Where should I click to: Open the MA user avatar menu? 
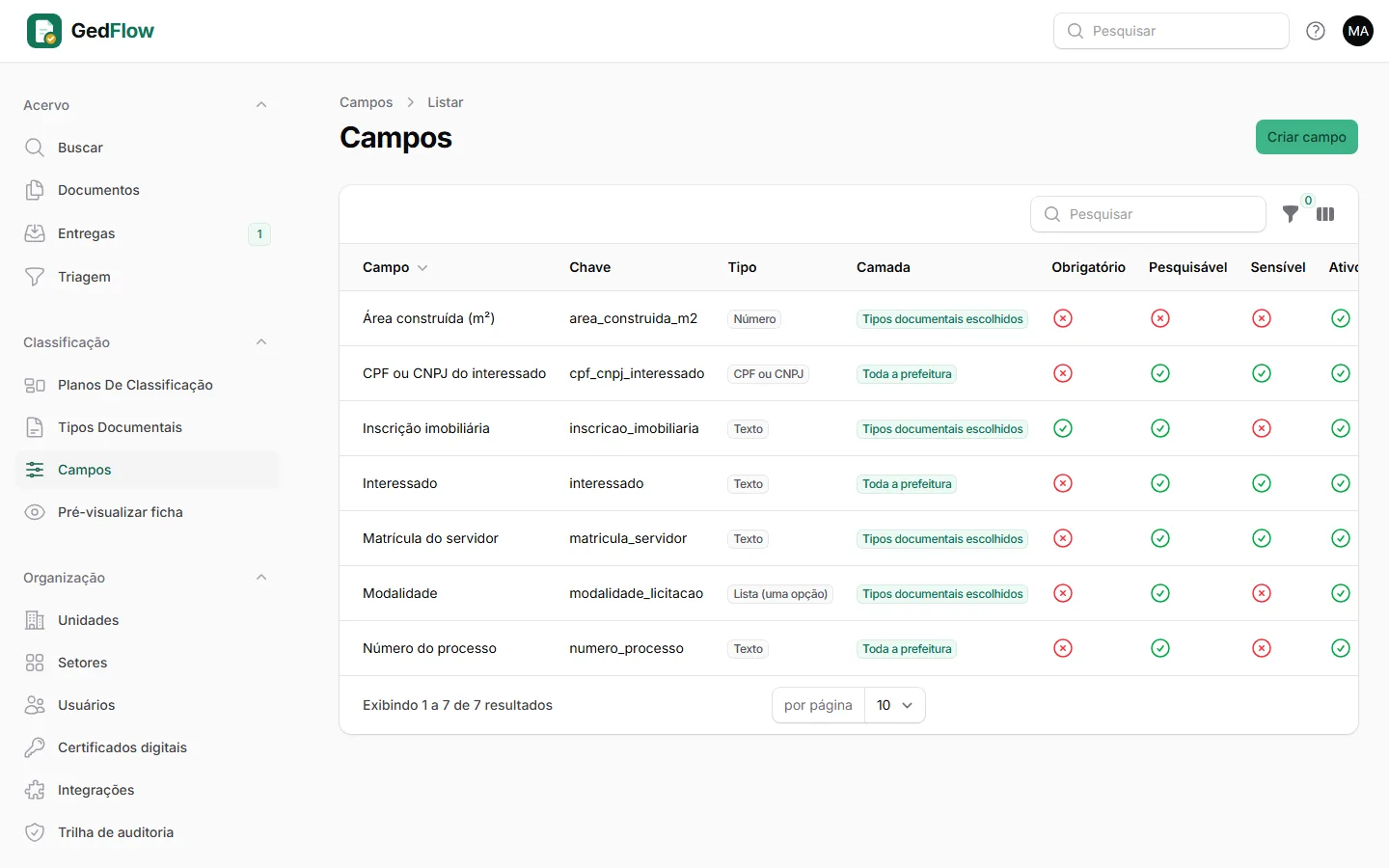coord(1358,31)
